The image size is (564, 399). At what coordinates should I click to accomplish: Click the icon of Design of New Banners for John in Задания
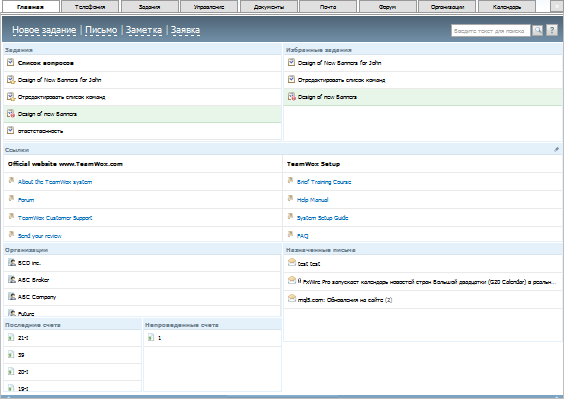(11, 80)
